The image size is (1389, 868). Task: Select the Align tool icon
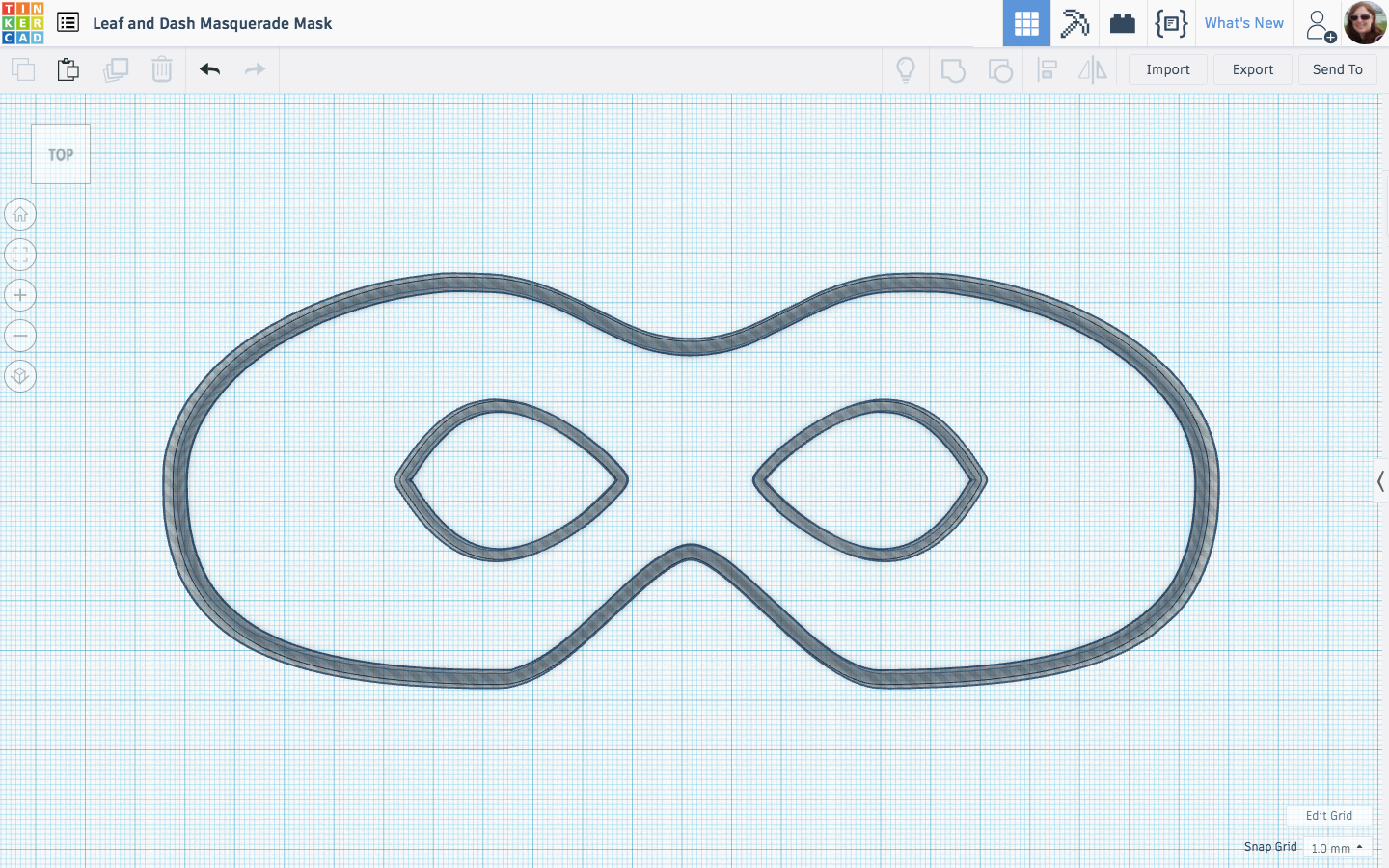[x=1048, y=69]
